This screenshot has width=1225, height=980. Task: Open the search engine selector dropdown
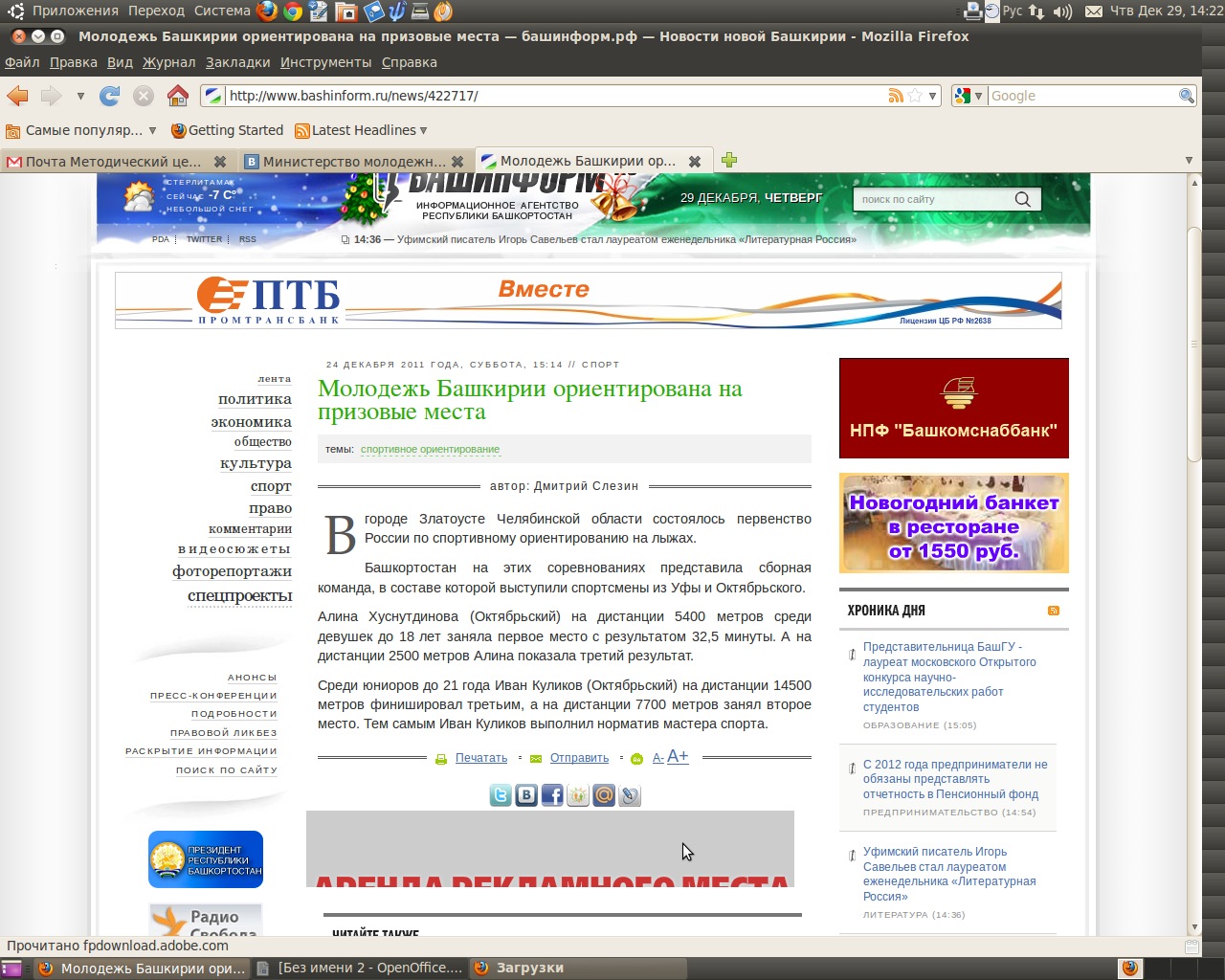969,96
